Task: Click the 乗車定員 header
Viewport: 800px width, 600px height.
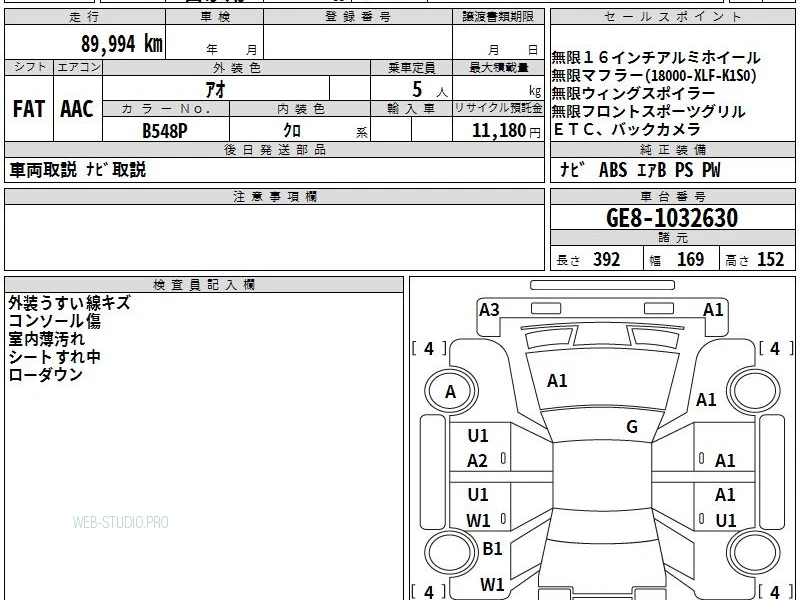Action: 411,67
